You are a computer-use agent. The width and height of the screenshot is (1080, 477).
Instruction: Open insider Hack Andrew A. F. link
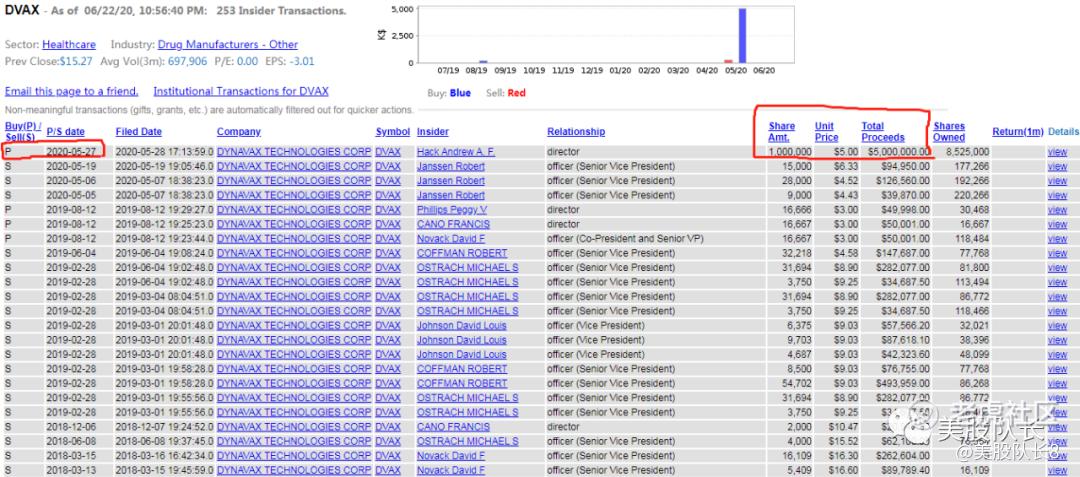tap(455, 151)
